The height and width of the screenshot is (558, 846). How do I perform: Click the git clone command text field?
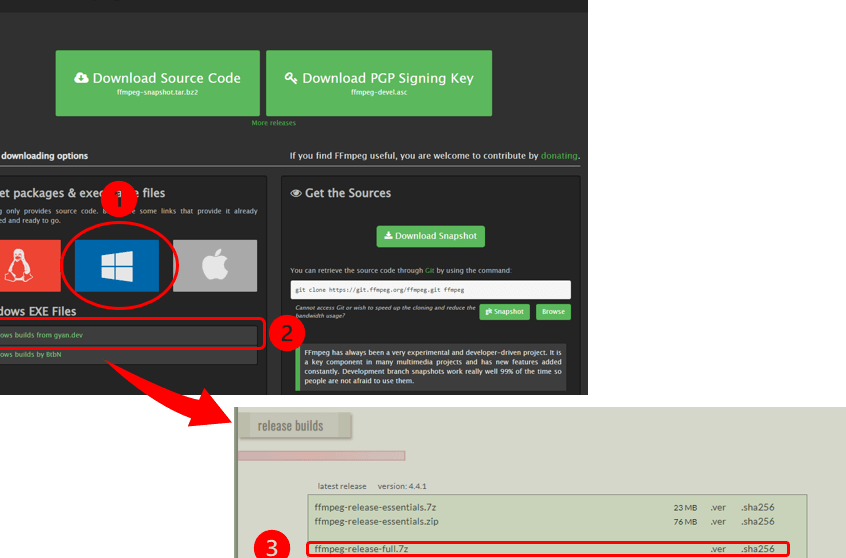430,289
